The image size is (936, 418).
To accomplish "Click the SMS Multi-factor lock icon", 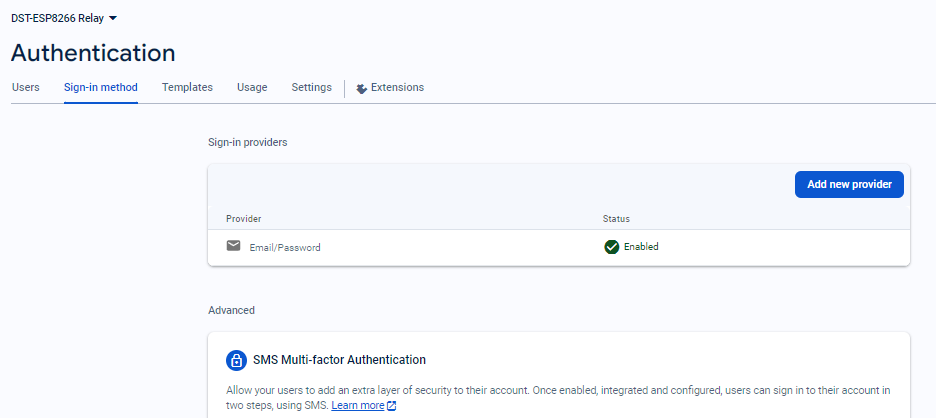I will pyautogui.click(x=236, y=360).
